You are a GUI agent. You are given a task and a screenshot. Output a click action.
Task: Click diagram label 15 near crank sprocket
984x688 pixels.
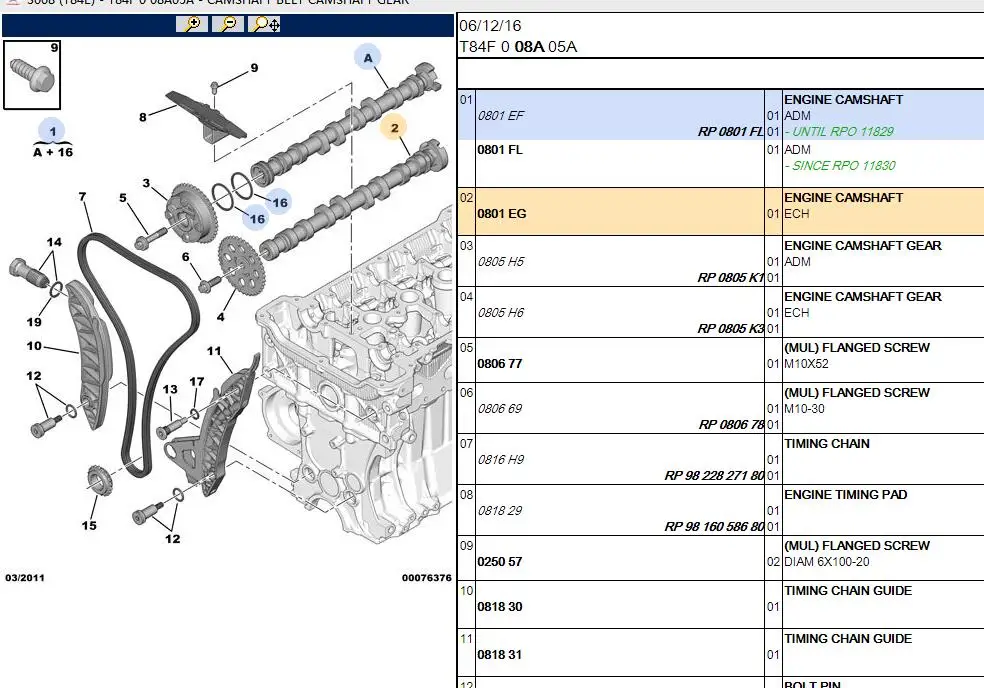coord(89,525)
